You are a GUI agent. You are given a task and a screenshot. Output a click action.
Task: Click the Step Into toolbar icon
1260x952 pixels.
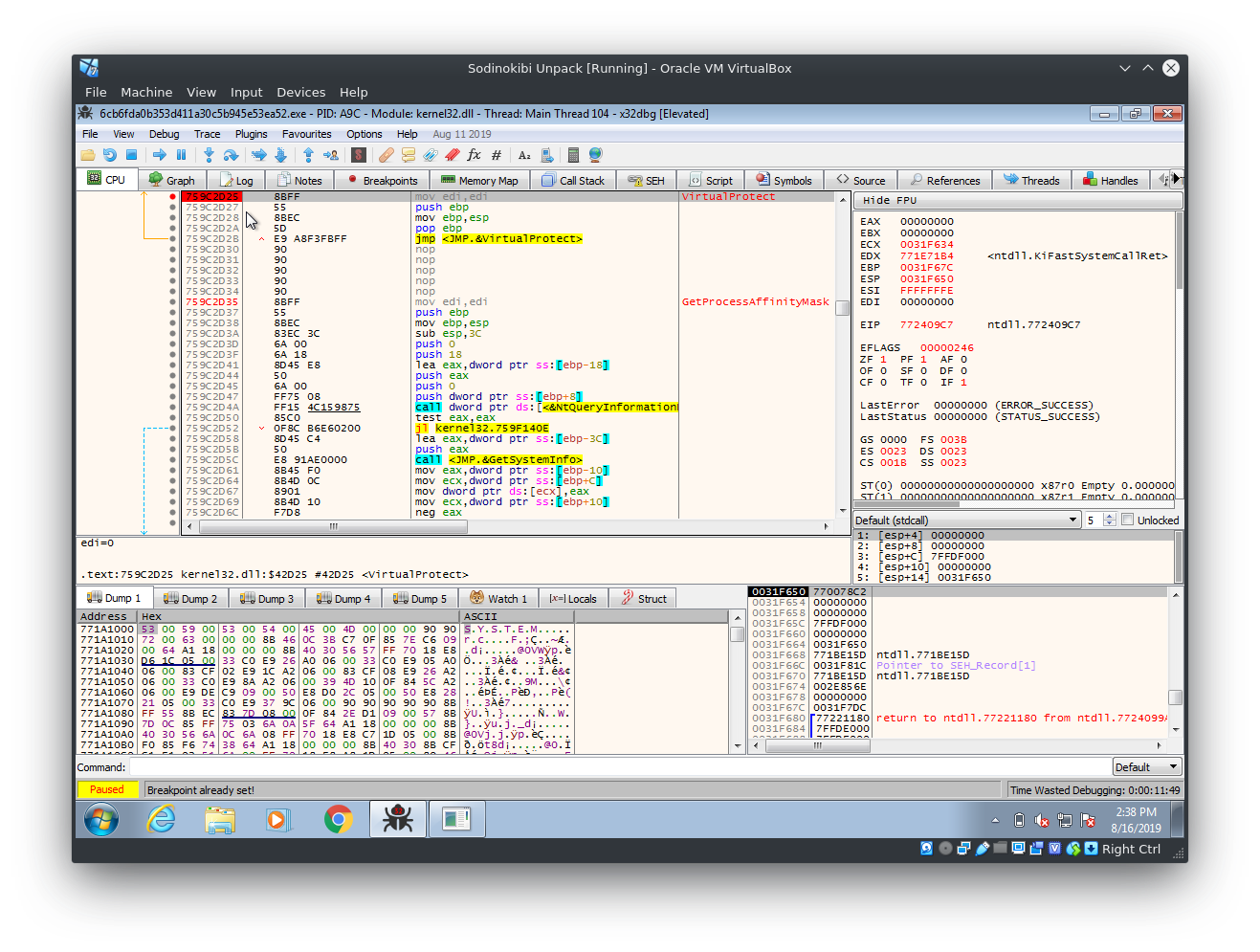point(209,155)
